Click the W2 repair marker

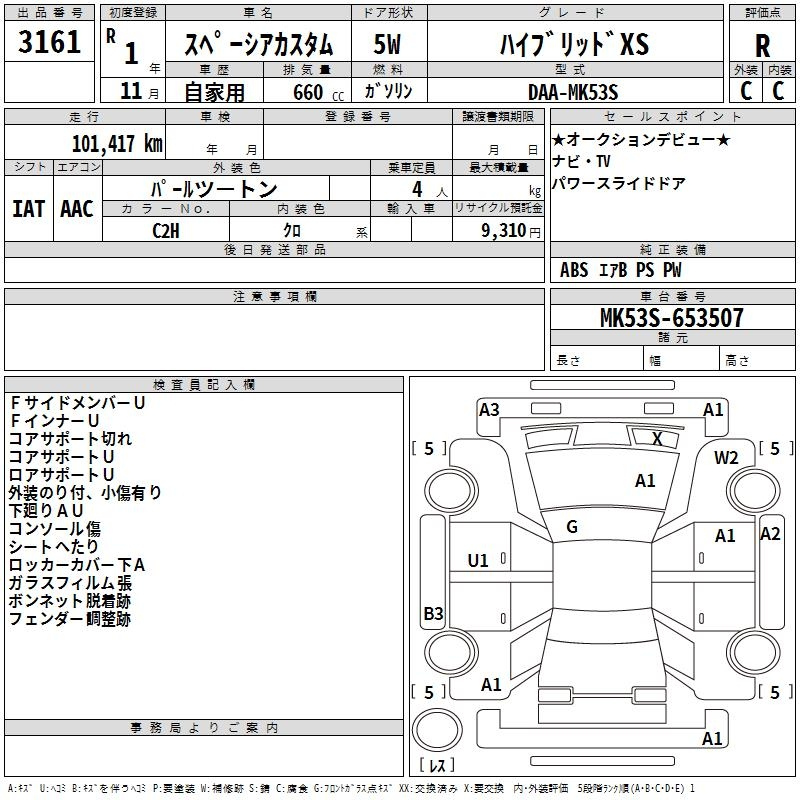[x=726, y=458]
